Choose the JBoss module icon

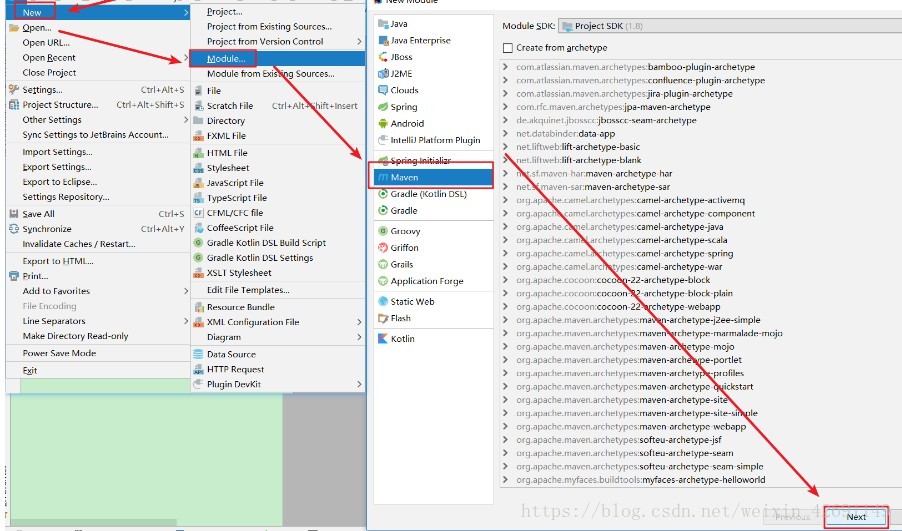tap(383, 57)
